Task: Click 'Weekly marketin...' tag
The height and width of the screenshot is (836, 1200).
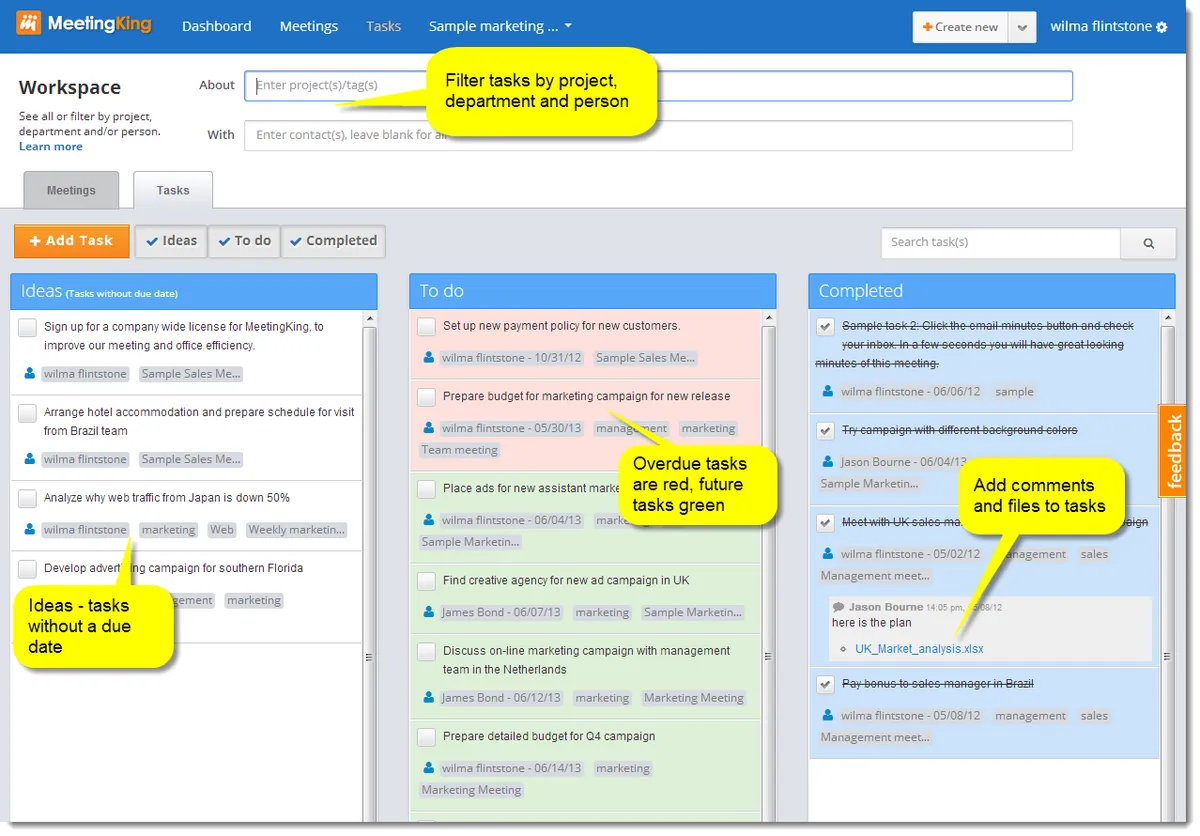Action: click(297, 530)
